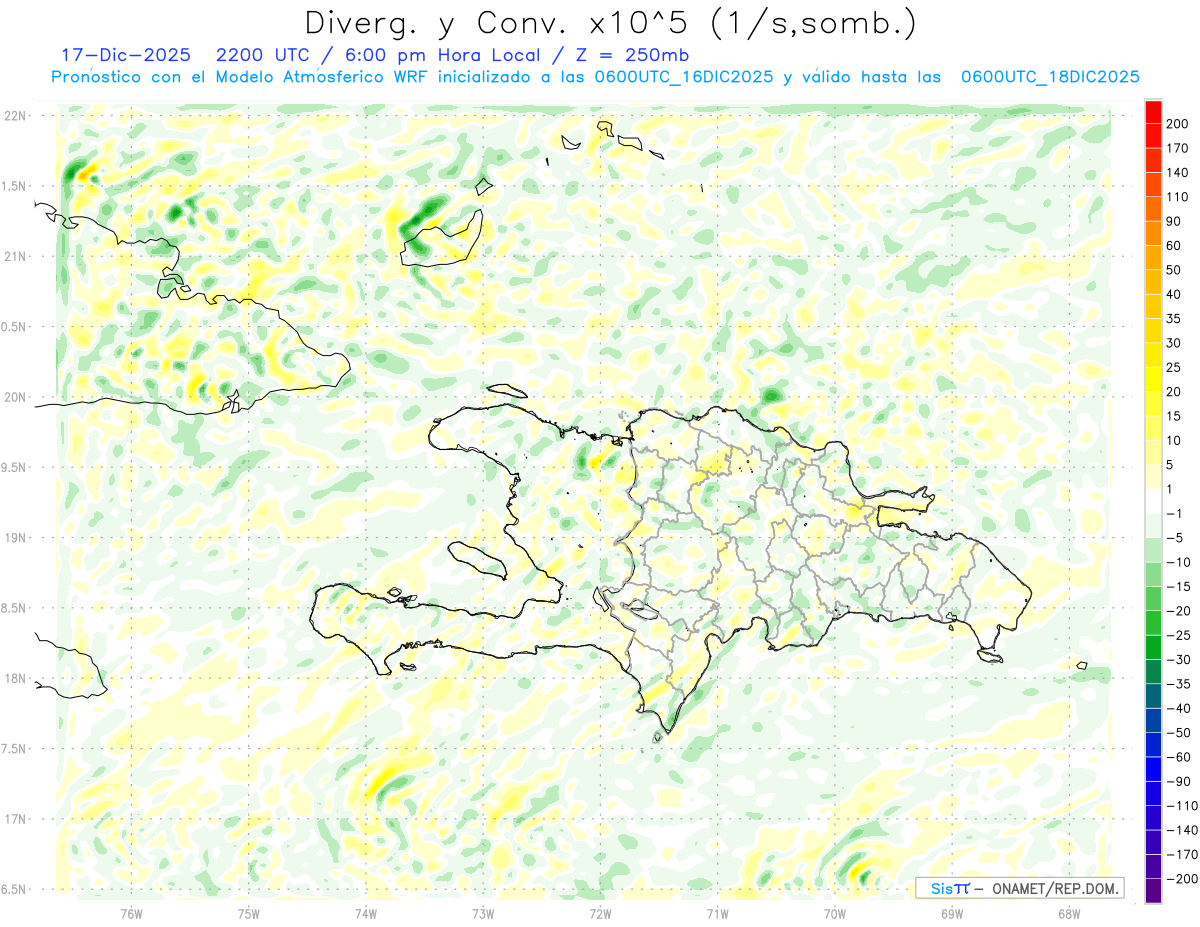The image size is (1200, 927).
Task: Click the positive '200' colorbar label
Action: click(x=1178, y=123)
